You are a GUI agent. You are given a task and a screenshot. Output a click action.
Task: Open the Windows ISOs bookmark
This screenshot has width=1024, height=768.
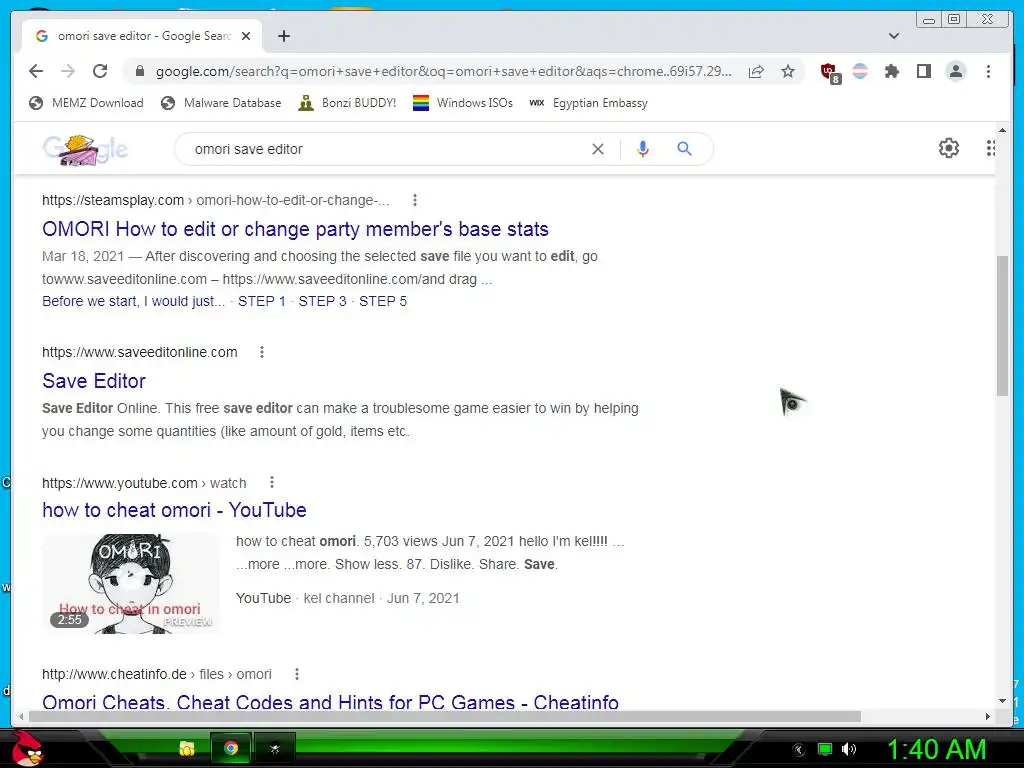[463, 103]
